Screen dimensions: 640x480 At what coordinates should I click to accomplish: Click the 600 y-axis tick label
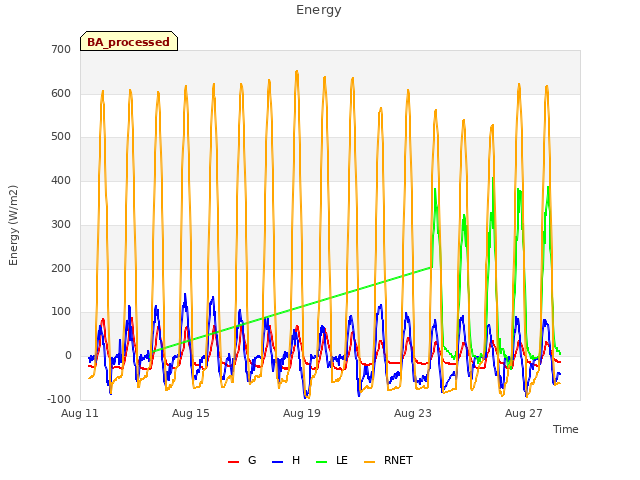pyautogui.click(x=61, y=93)
